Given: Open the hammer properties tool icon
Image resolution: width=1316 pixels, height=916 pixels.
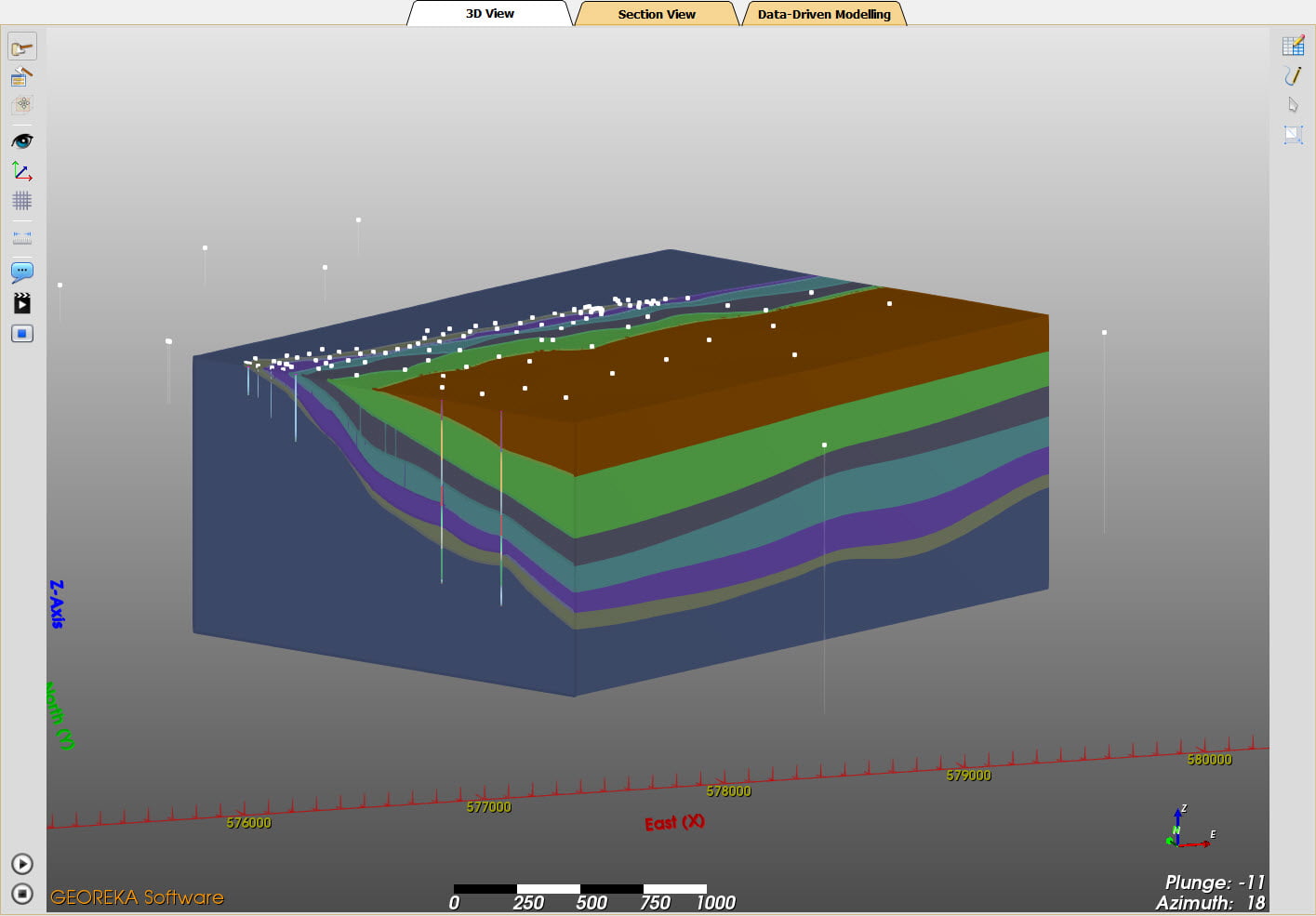Looking at the screenshot, I should coord(21,76).
